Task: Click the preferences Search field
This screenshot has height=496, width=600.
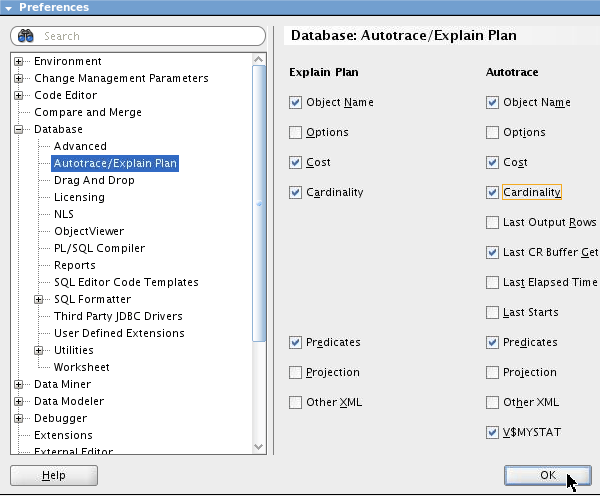Action: coord(140,36)
